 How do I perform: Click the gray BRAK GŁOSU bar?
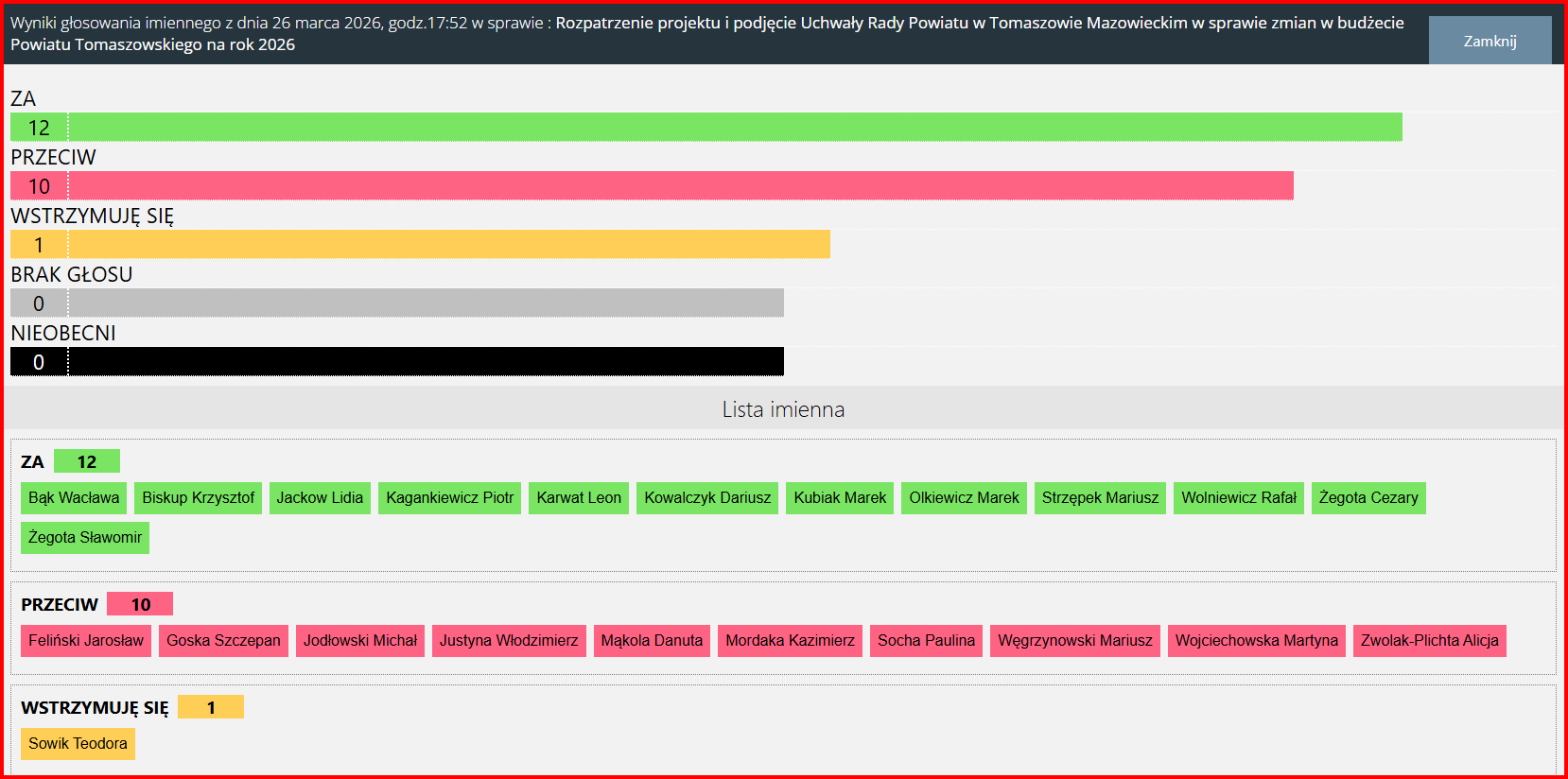(x=397, y=303)
